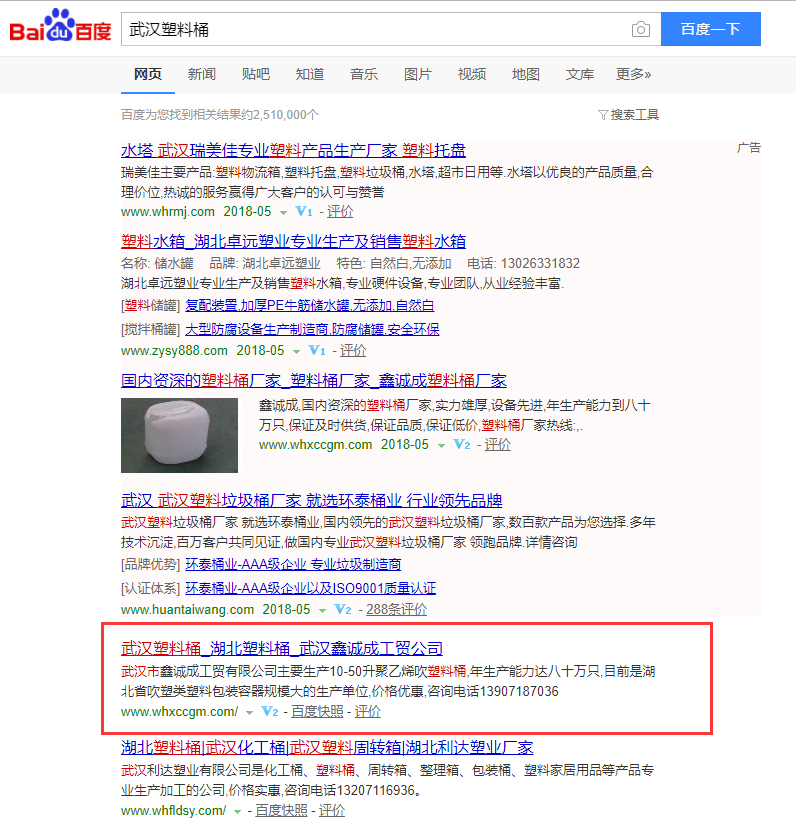This screenshot has width=796, height=826.
Task: Open result 武汉塑料垃圾桶厂家 就选环泰桶业
Action: point(312,500)
